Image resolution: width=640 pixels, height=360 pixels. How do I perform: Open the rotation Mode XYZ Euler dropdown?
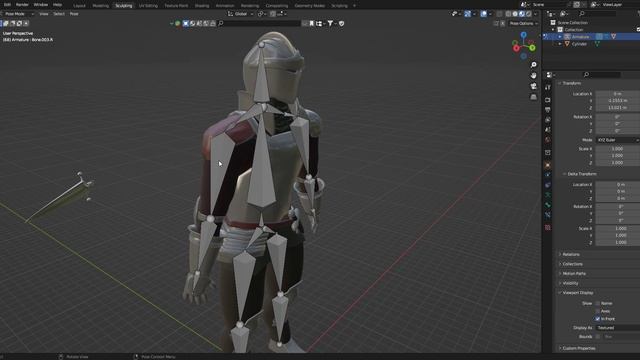click(x=618, y=140)
